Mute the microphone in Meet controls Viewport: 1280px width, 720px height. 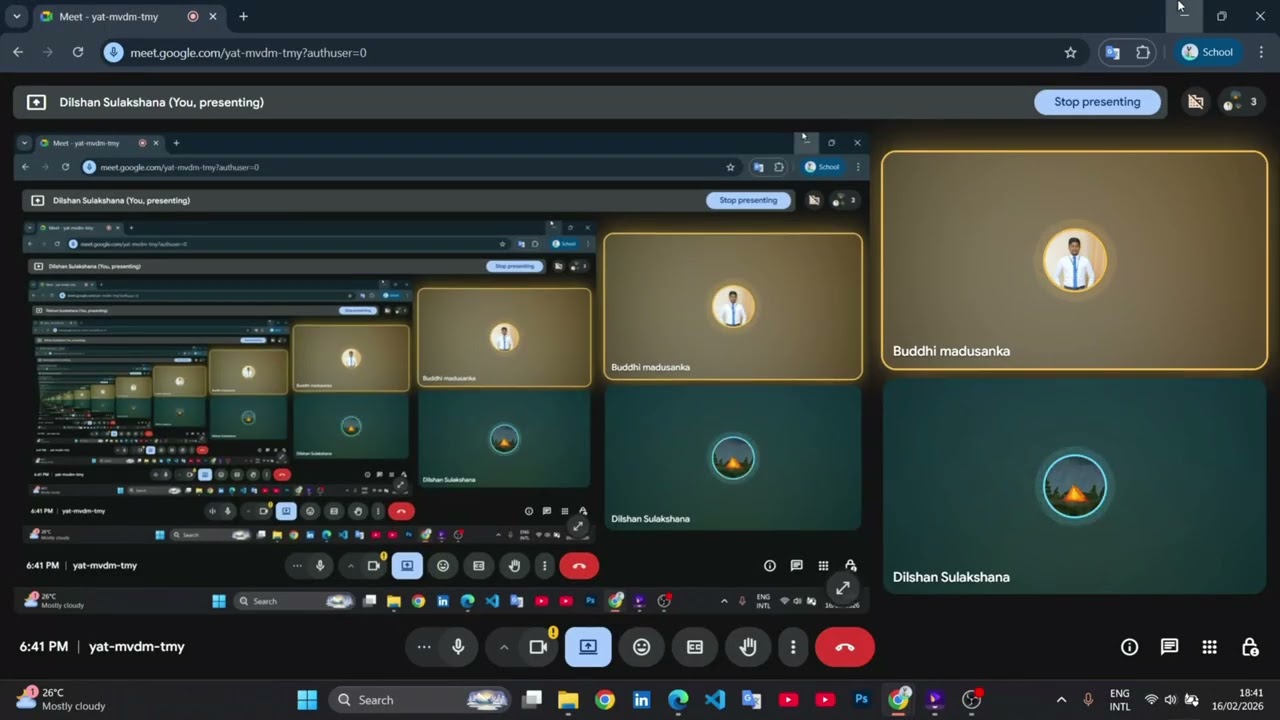pyautogui.click(x=458, y=647)
